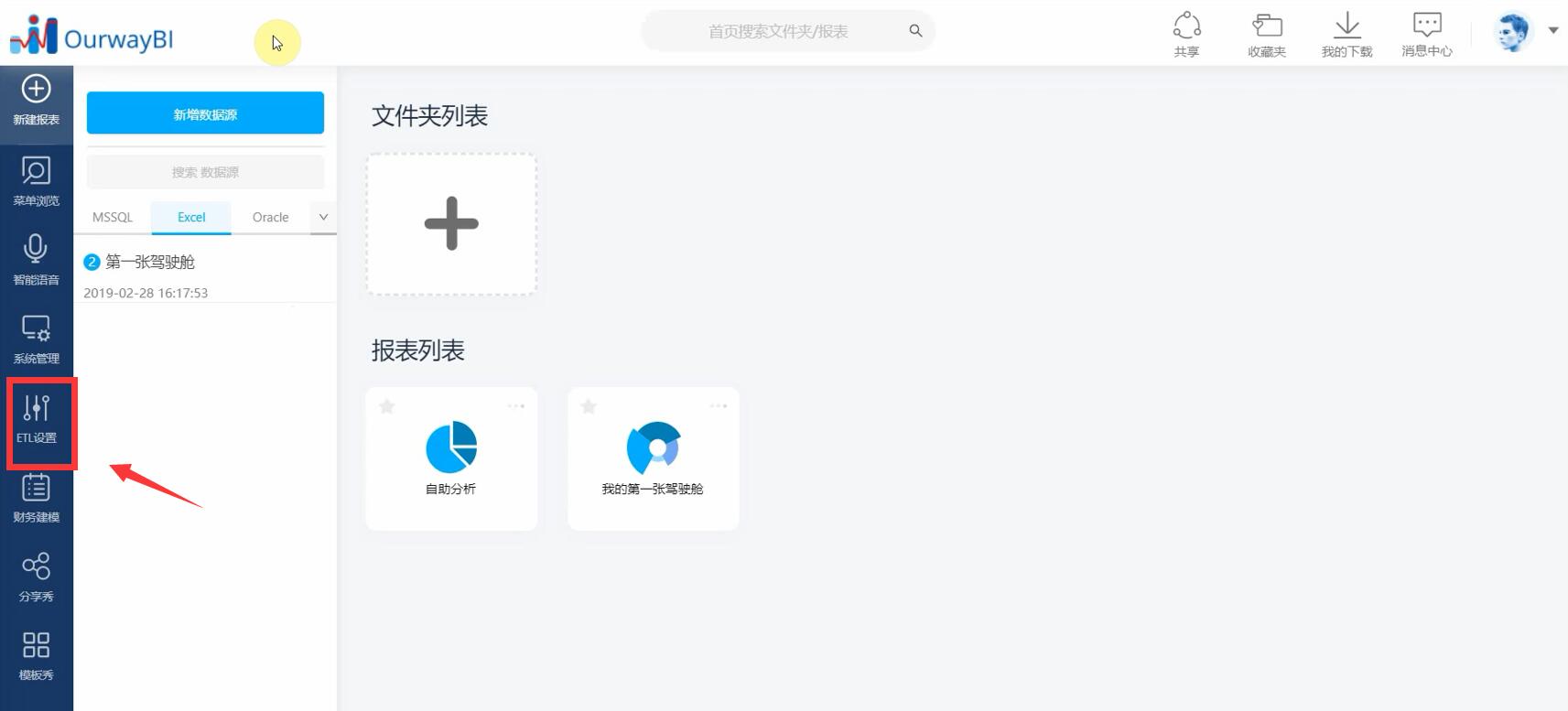
Task: Open 分享秀 in the sidebar
Action: (37, 577)
